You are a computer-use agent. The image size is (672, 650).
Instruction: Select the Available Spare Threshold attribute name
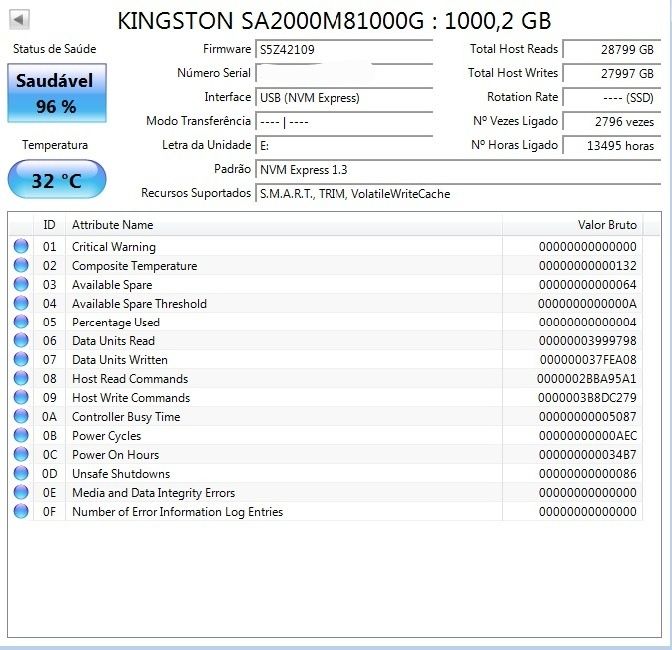click(x=139, y=303)
